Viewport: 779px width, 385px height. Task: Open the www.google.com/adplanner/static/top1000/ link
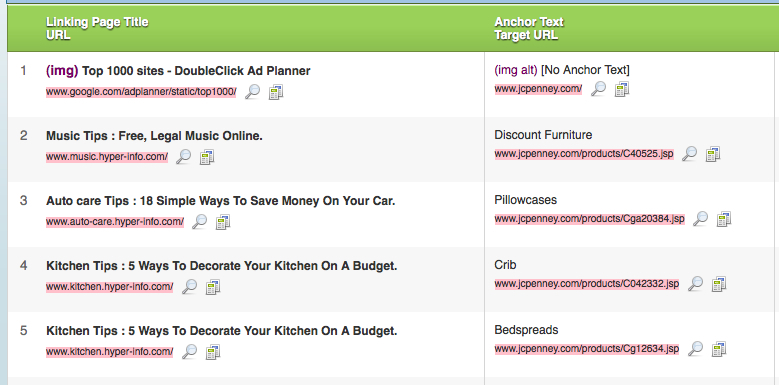[141, 92]
